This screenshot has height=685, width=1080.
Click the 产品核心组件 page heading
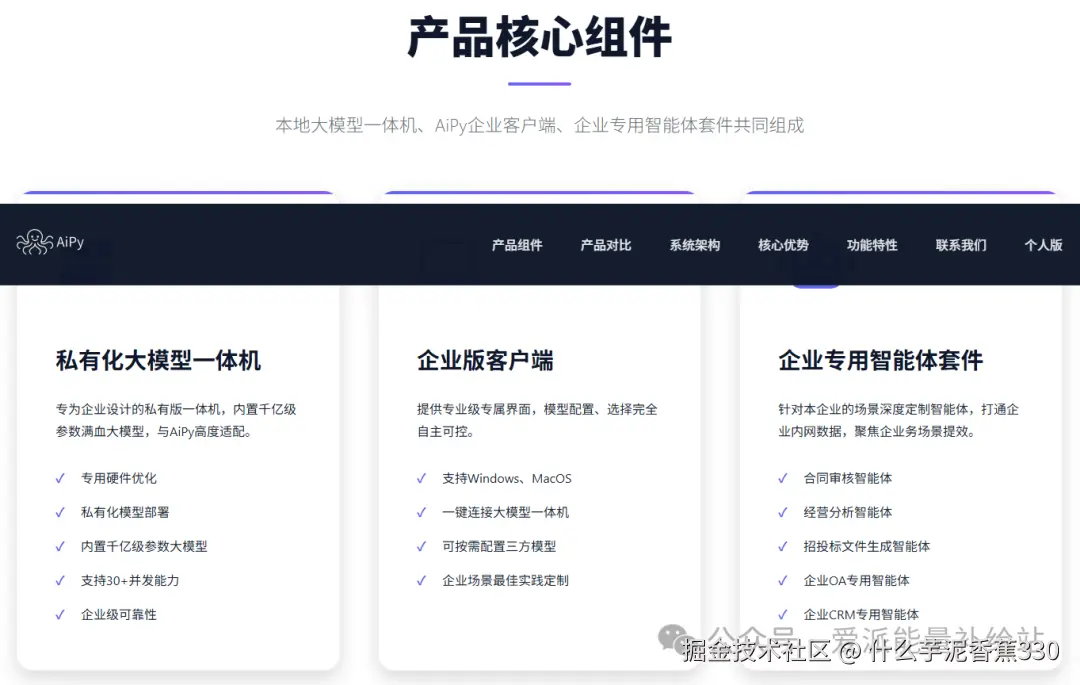[540, 36]
